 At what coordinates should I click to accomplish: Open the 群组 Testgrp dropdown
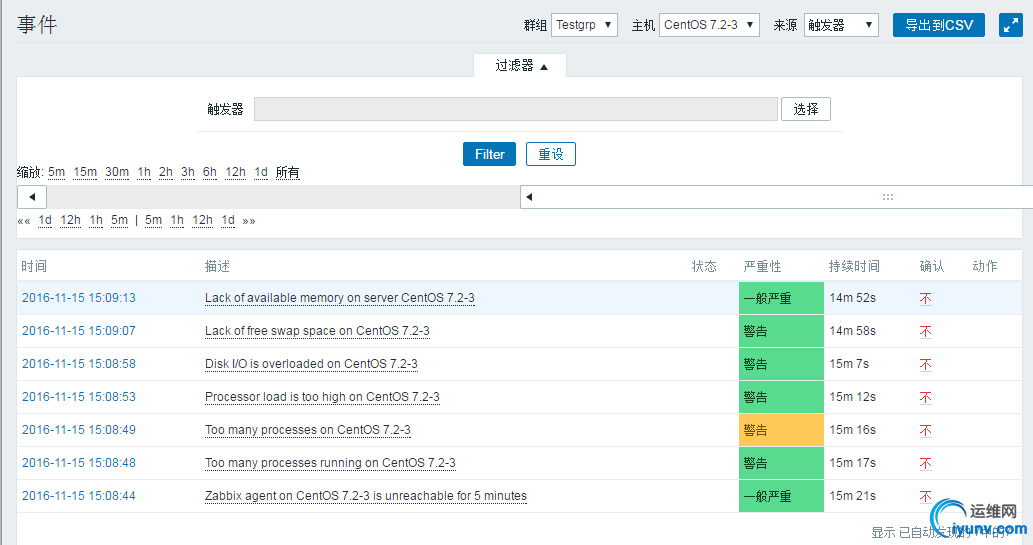tap(584, 25)
